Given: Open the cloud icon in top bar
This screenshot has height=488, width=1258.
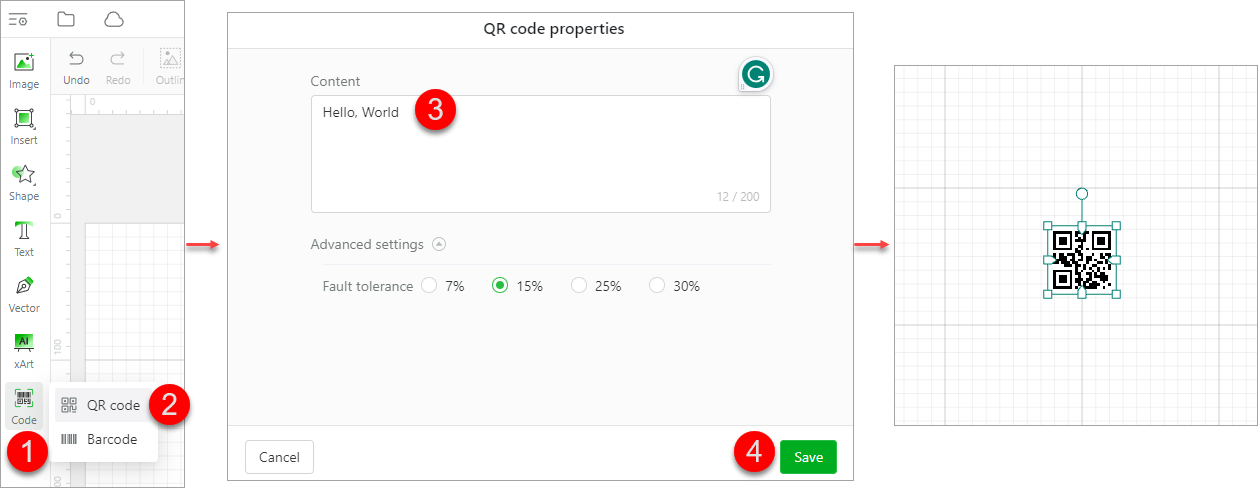Looking at the screenshot, I should [114, 19].
